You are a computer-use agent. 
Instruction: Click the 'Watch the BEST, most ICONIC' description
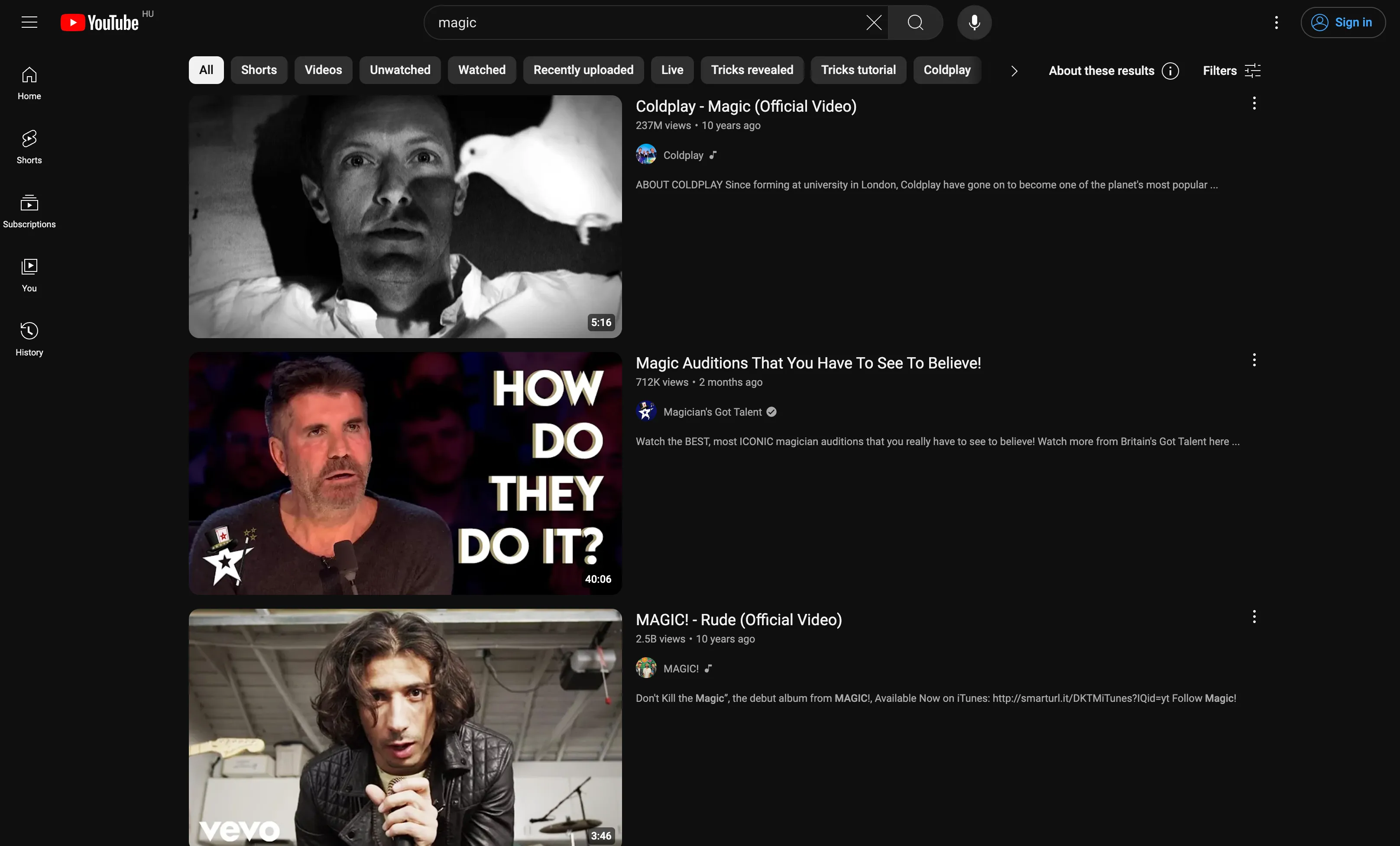(937, 441)
